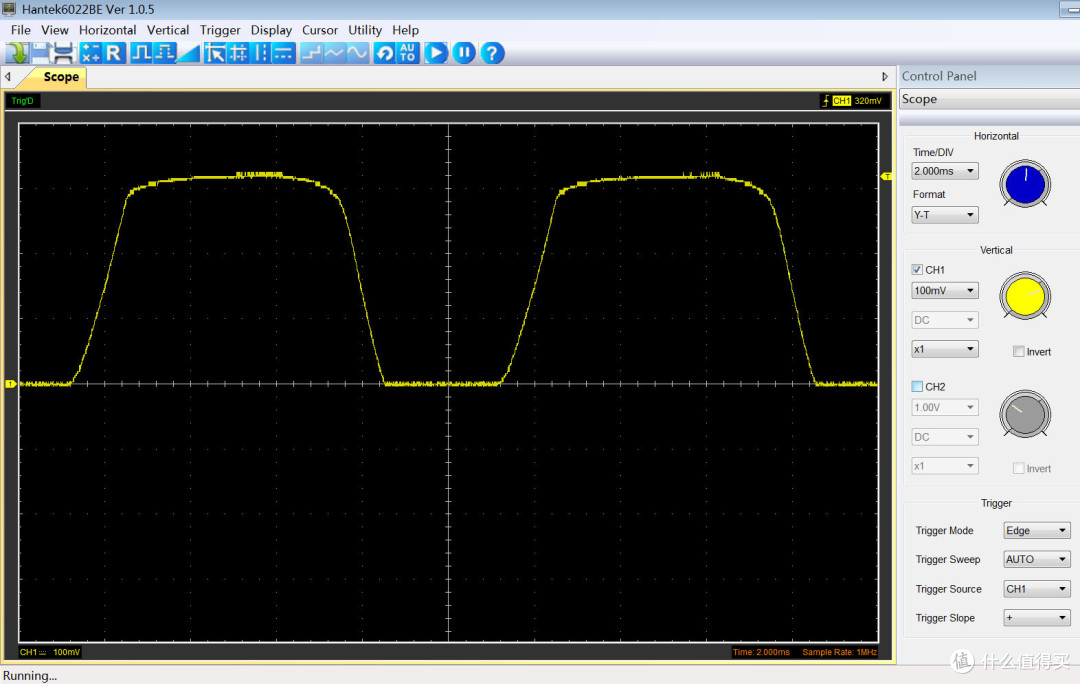Click the left tab scroll arrow

[8, 77]
